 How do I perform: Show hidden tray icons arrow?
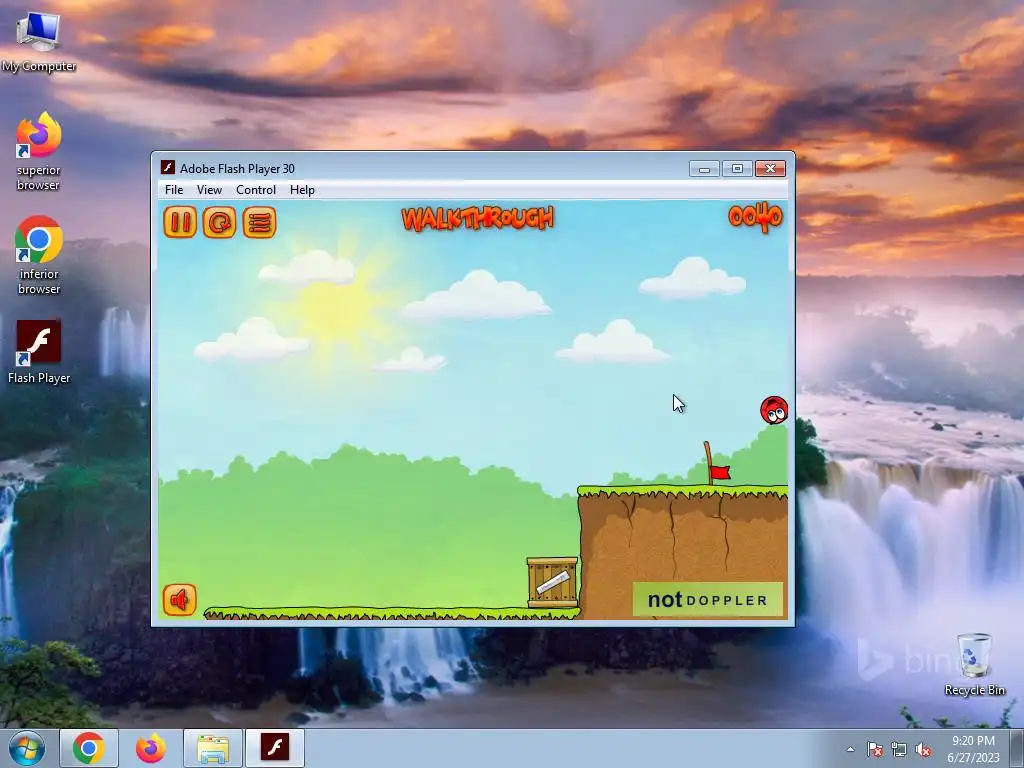[x=850, y=750]
